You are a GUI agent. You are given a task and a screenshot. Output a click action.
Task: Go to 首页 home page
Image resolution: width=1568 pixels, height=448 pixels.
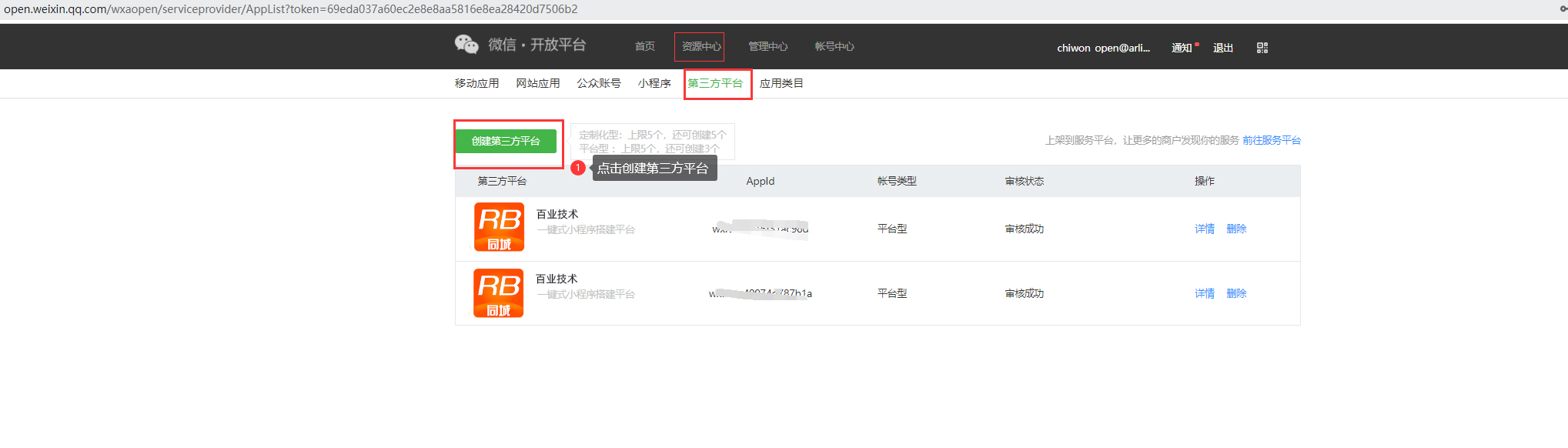click(x=644, y=46)
